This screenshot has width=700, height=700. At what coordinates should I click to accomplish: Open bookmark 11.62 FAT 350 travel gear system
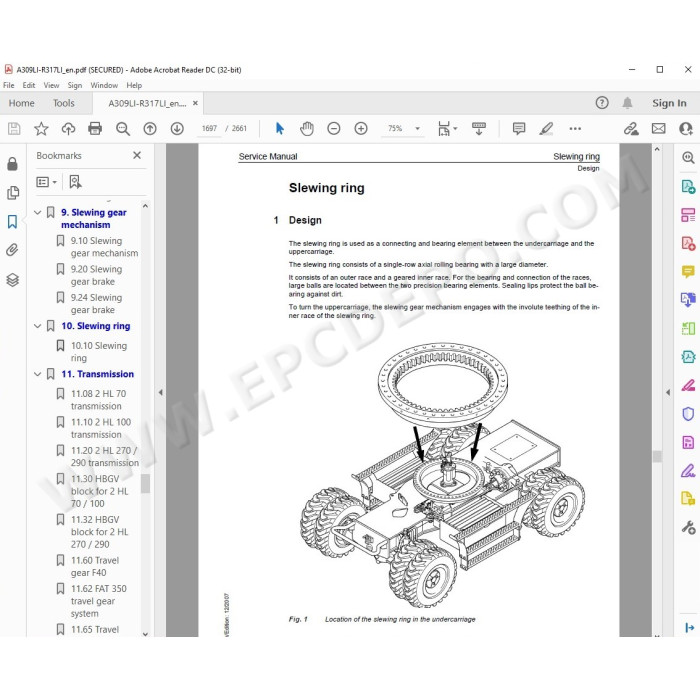point(99,601)
